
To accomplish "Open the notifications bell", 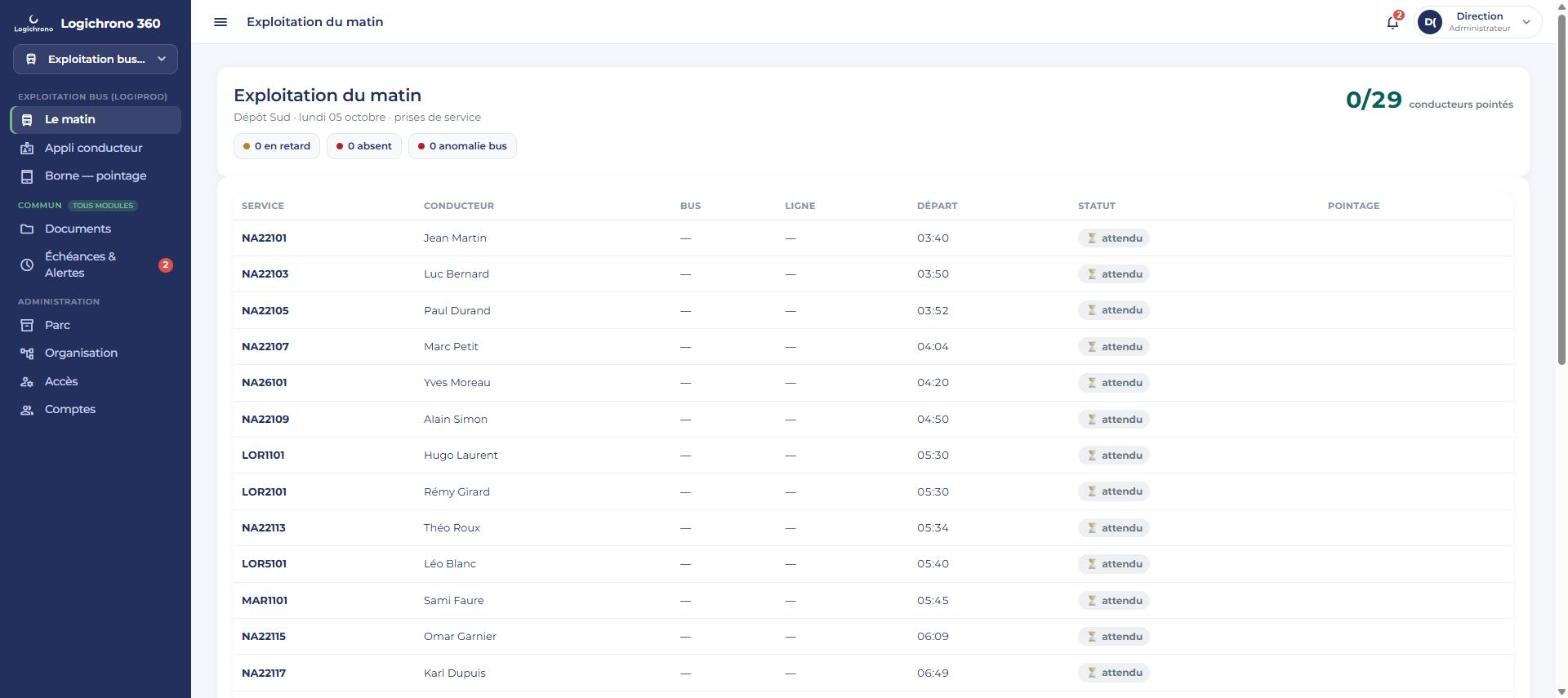I will 1393,22.
